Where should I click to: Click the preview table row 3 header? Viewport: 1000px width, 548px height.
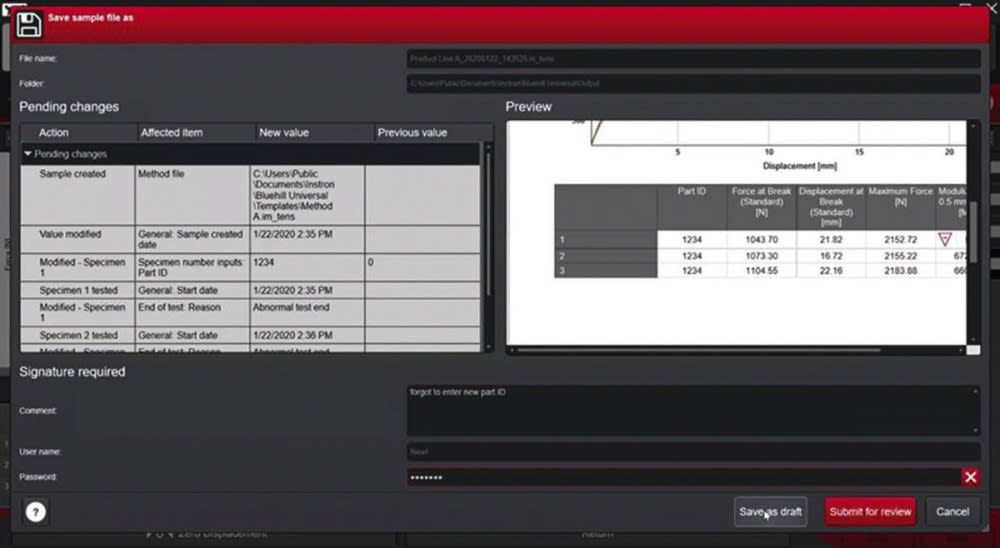tap(606, 270)
